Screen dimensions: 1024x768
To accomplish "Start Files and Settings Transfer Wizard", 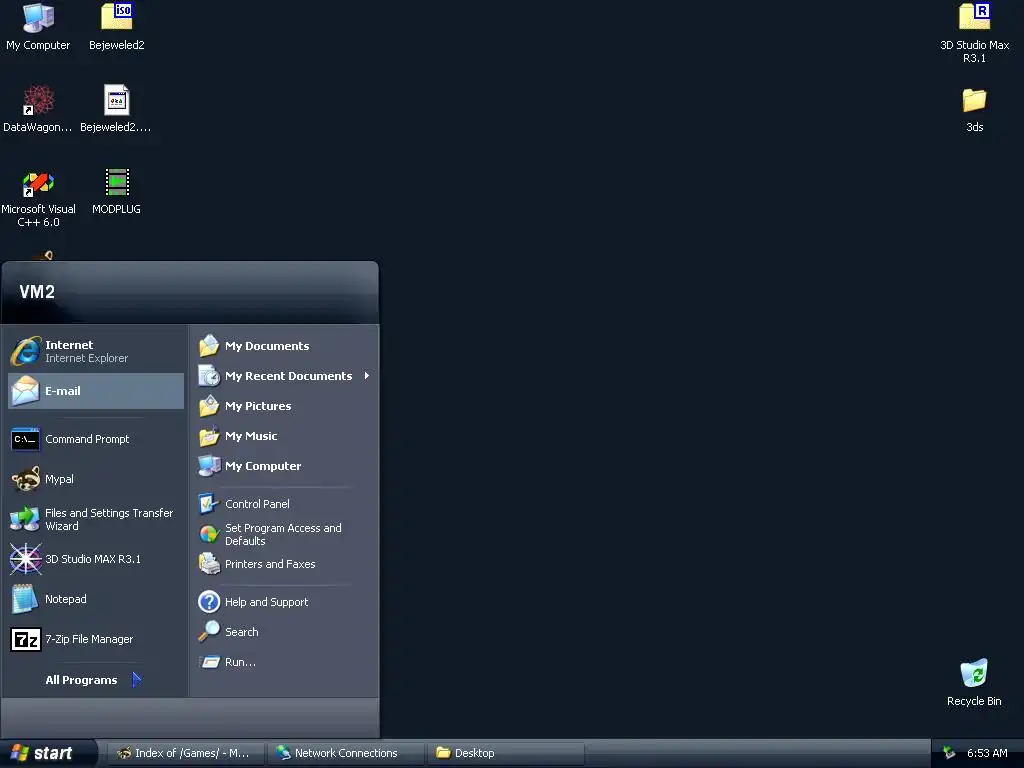I will [x=96, y=519].
